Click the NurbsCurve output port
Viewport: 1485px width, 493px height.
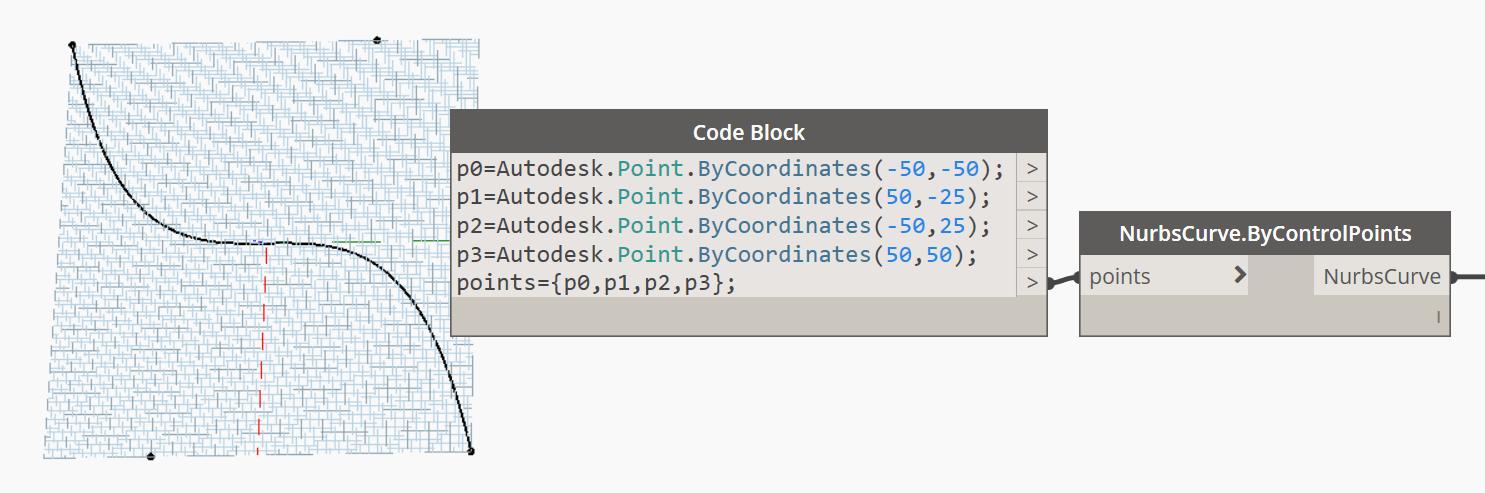(x=1381, y=277)
